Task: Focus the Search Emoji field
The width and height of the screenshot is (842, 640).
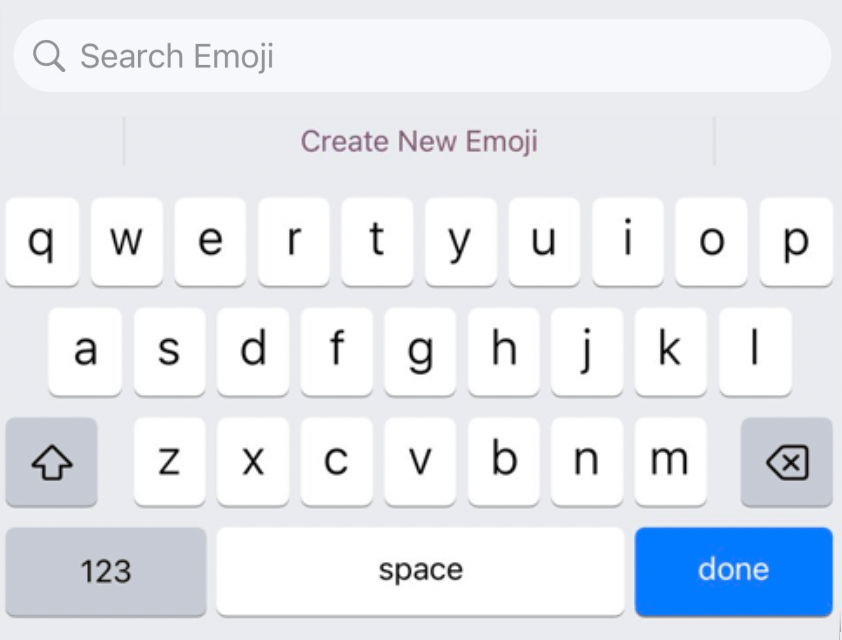Action: [422, 55]
